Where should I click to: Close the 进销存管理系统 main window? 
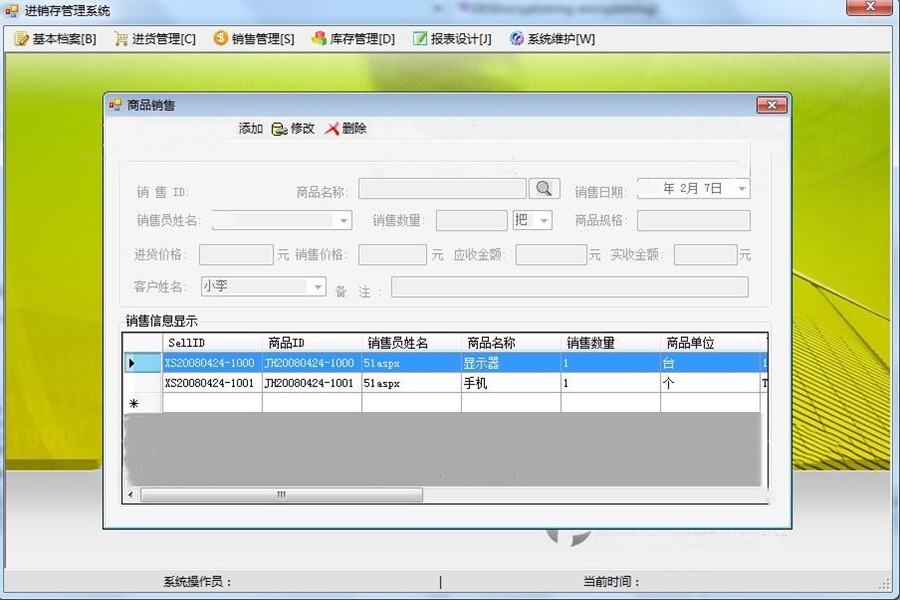click(870, 6)
